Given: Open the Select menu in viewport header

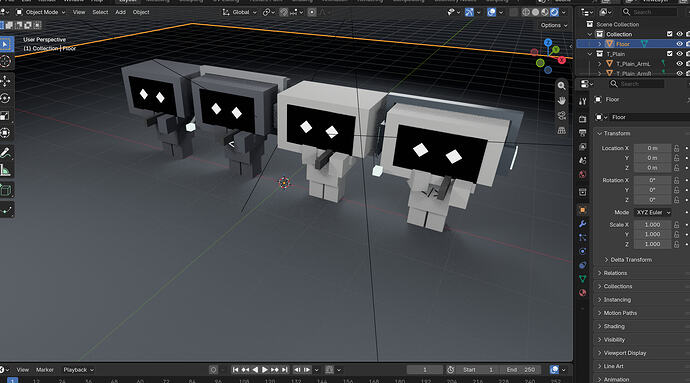Looking at the screenshot, I should tap(100, 12).
